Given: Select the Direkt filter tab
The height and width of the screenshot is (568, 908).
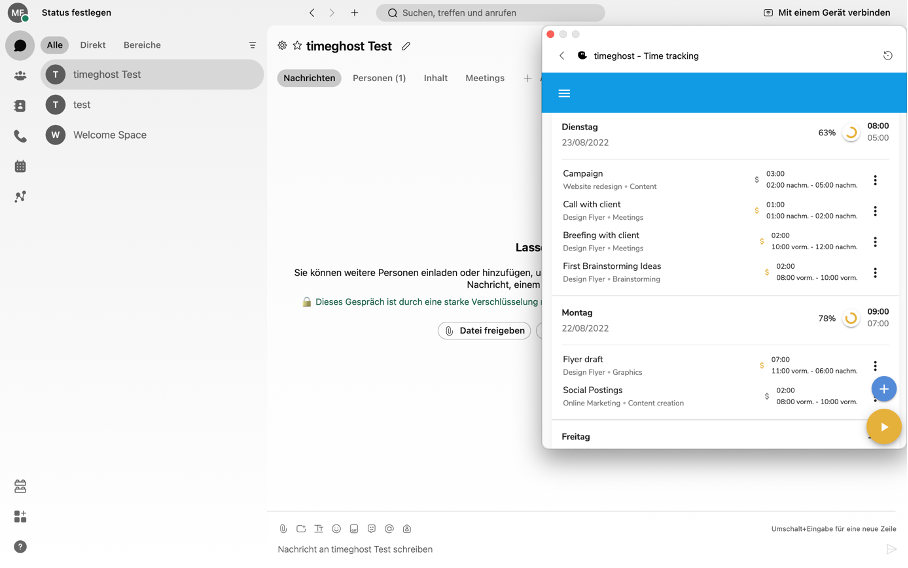Looking at the screenshot, I should [x=93, y=45].
